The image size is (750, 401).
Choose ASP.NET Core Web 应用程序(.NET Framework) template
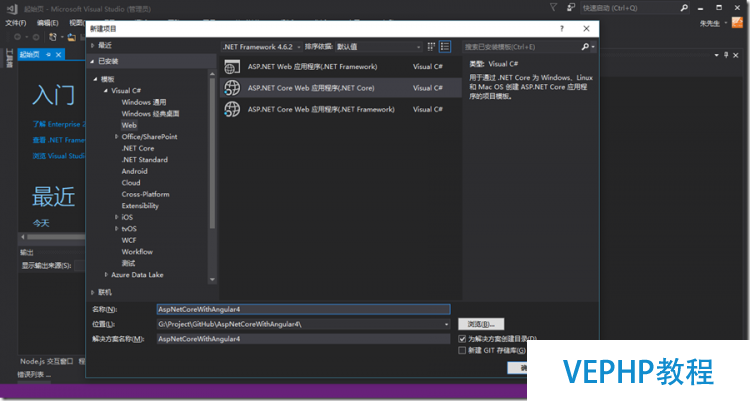click(341, 110)
